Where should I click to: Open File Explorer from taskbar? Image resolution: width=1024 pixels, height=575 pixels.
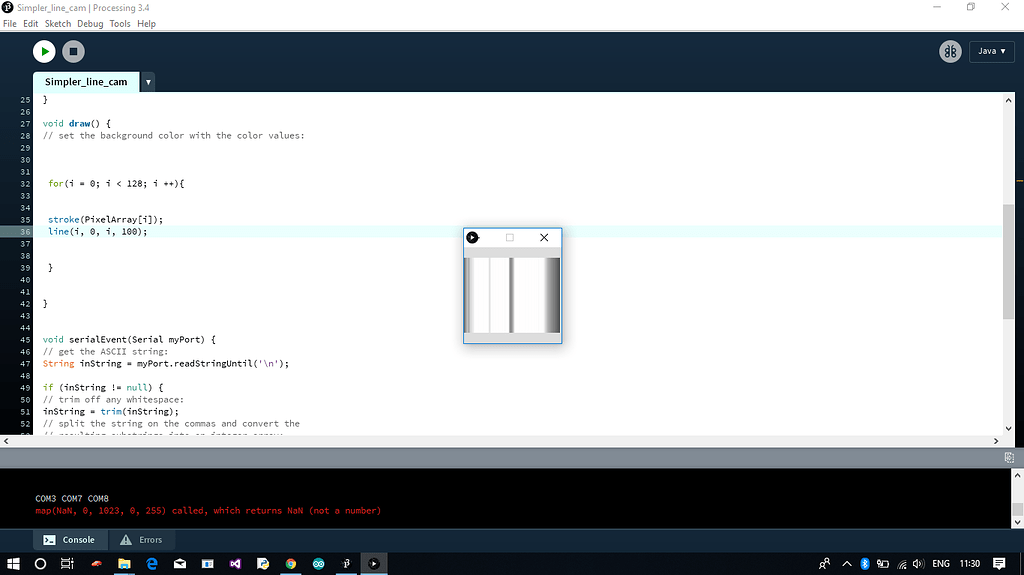[x=124, y=563]
